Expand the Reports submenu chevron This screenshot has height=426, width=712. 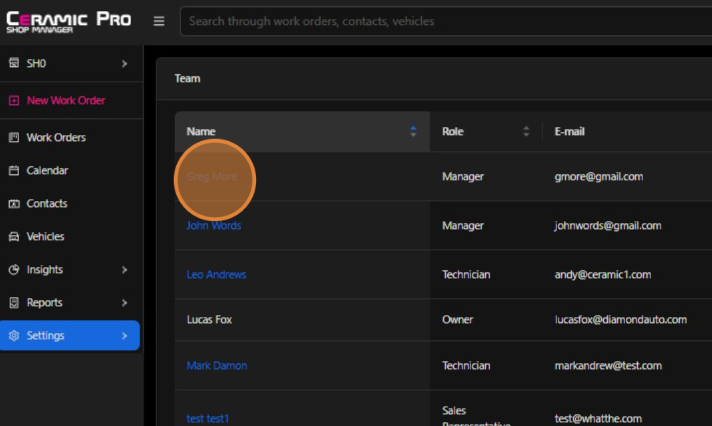124,302
